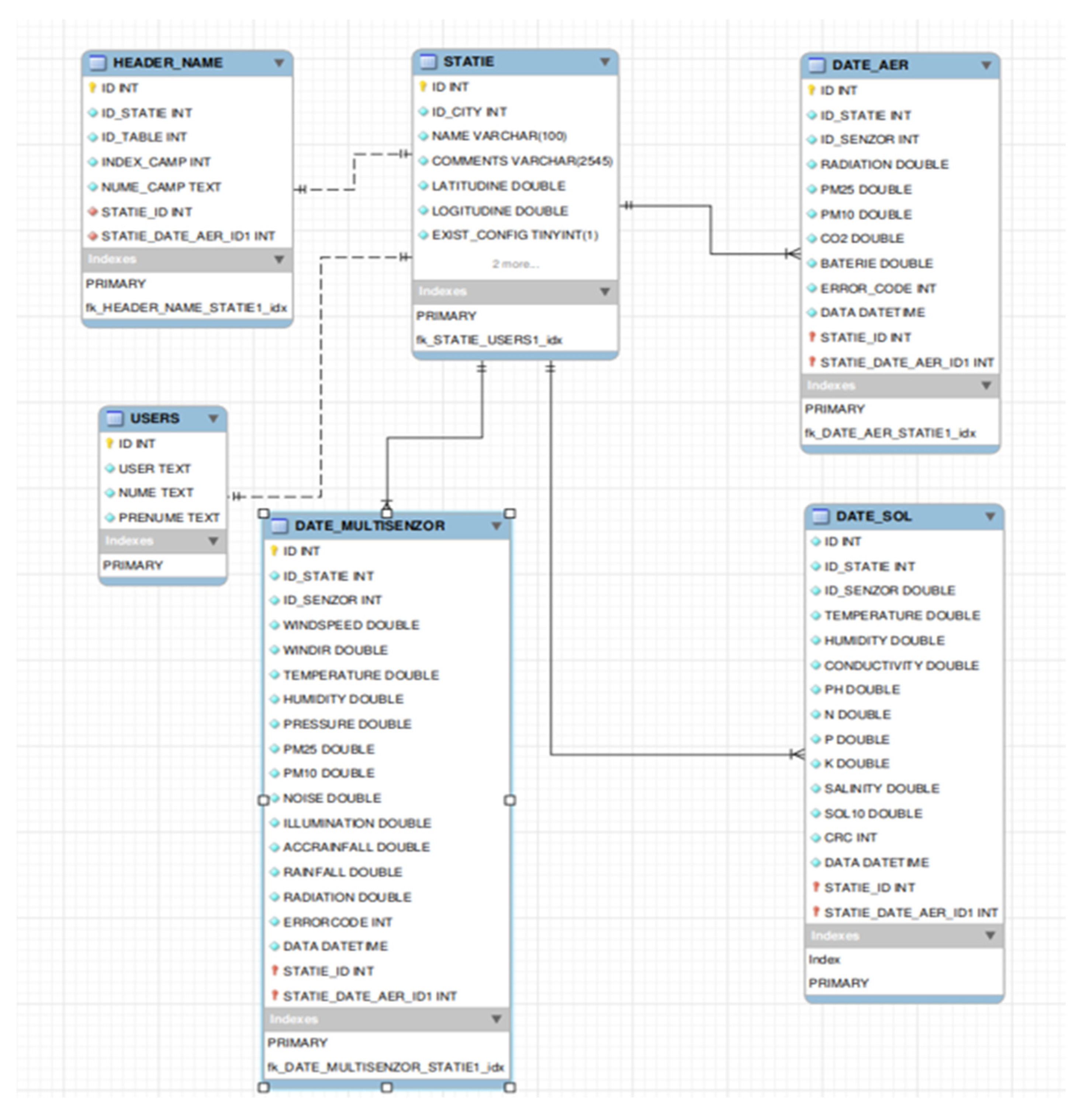Click the STATIE table icon in header

point(427,61)
